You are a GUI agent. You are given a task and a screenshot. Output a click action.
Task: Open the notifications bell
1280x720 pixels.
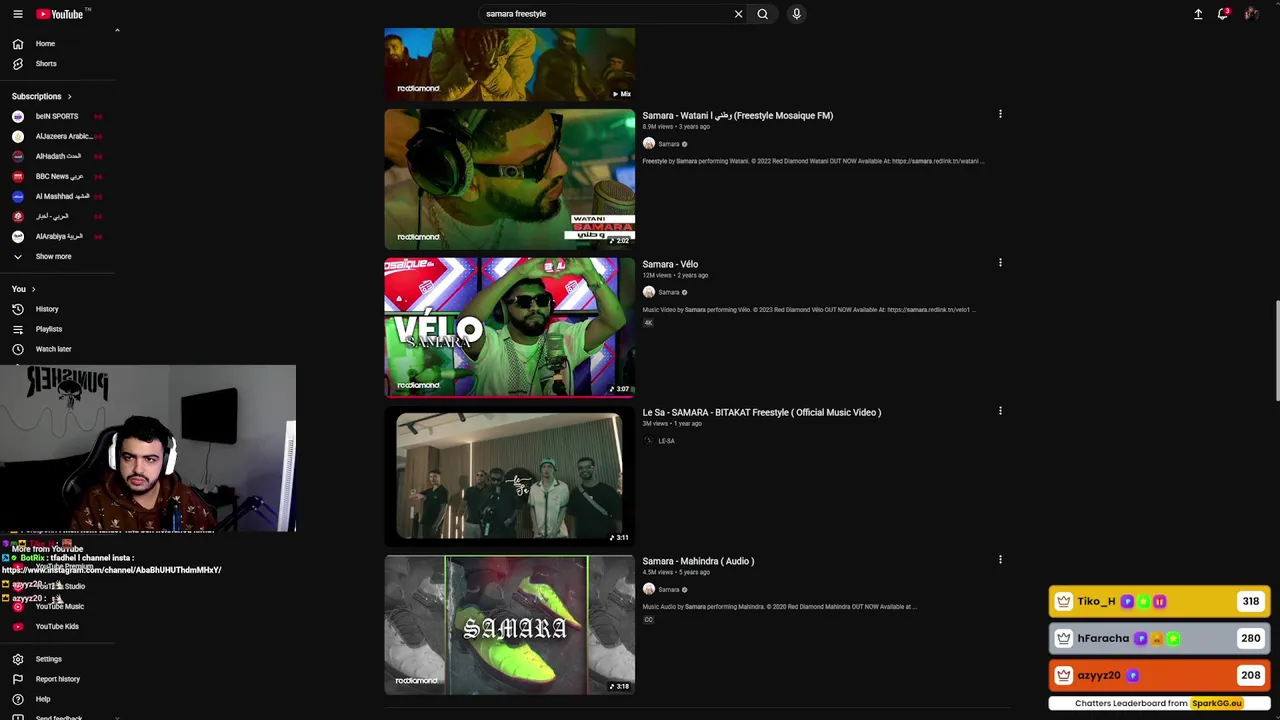click(1223, 14)
